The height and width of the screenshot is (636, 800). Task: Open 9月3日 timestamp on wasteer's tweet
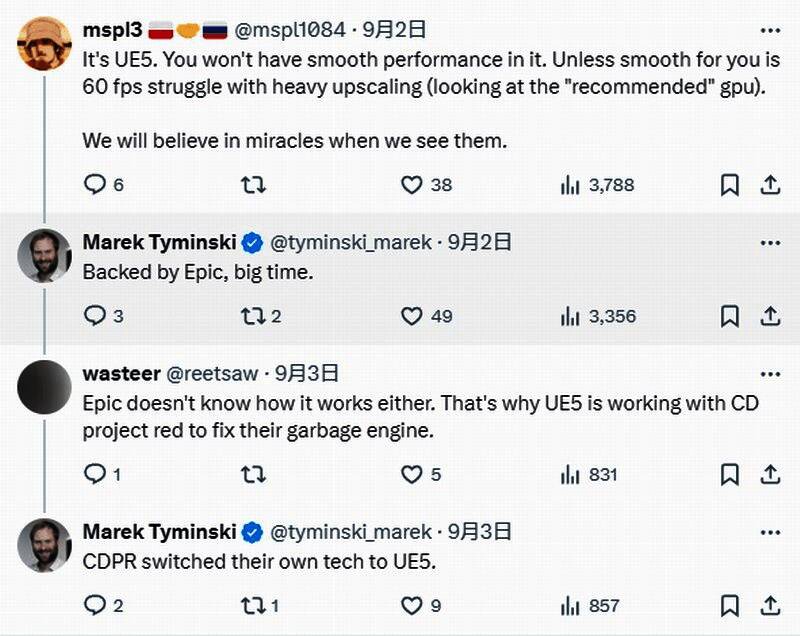coord(306,374)
